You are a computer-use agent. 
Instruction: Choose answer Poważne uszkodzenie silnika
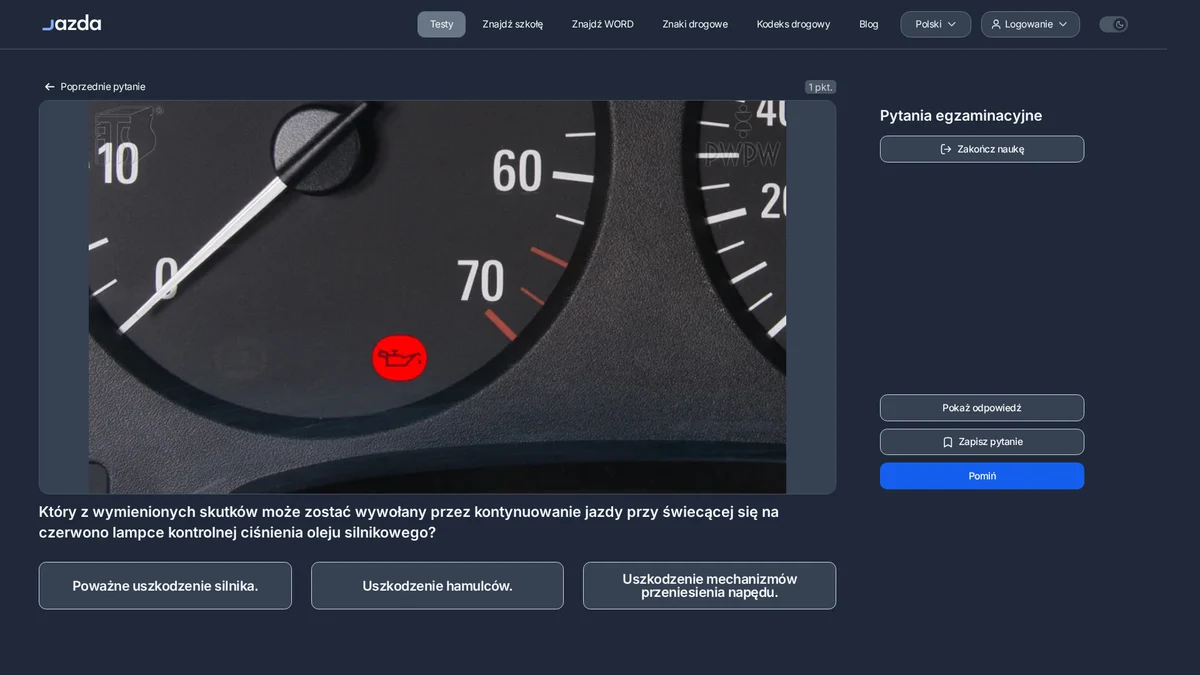point(165,586)
